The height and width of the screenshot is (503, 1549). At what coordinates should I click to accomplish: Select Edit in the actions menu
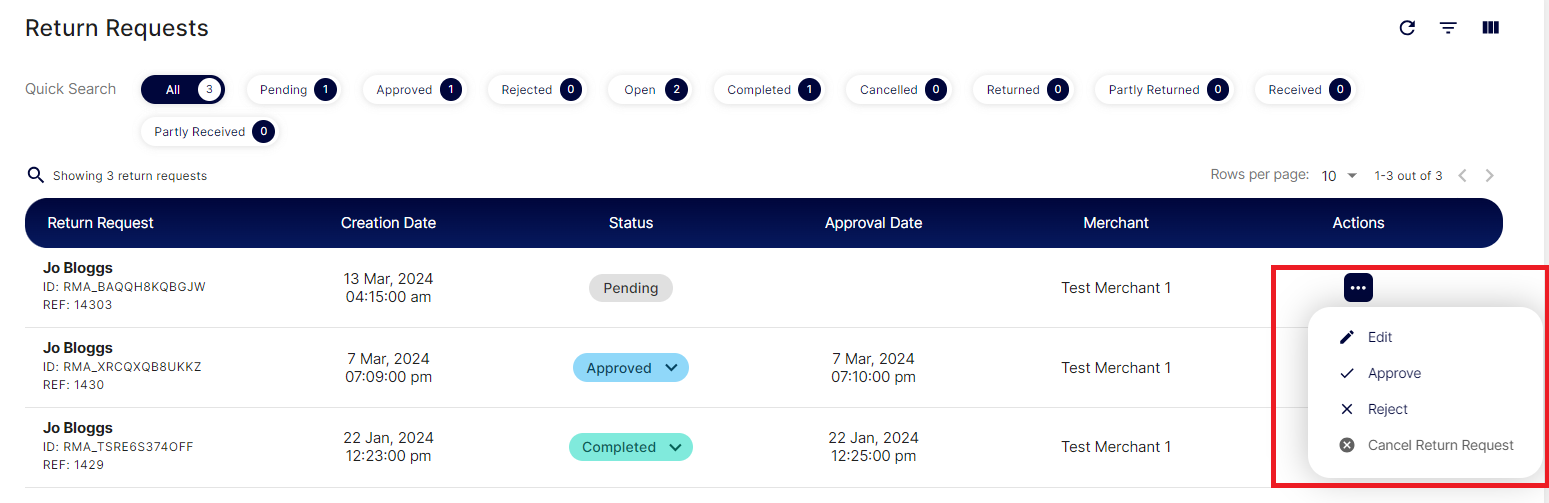[x=1380, y=337]
